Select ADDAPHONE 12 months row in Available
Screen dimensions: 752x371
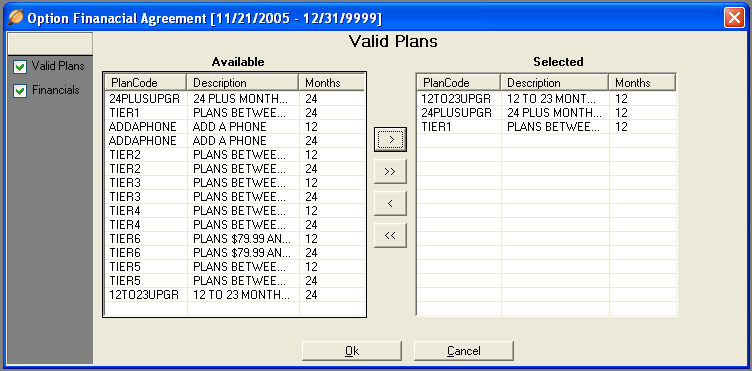pyautogui.click(x=235, y=127)
